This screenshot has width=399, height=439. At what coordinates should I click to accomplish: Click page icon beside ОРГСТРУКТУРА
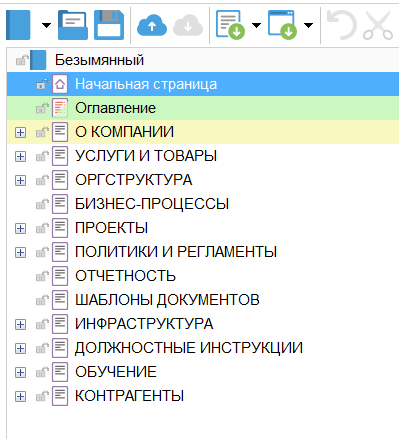(x=60, y=180)
